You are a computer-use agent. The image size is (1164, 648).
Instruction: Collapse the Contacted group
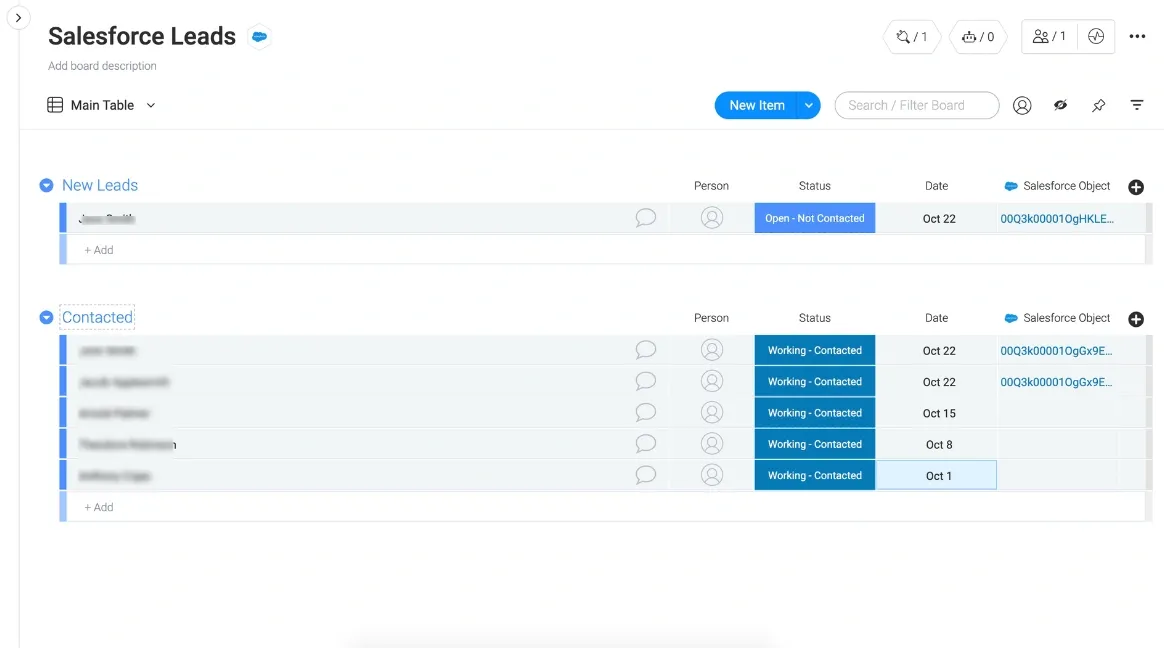coord(46,317)
